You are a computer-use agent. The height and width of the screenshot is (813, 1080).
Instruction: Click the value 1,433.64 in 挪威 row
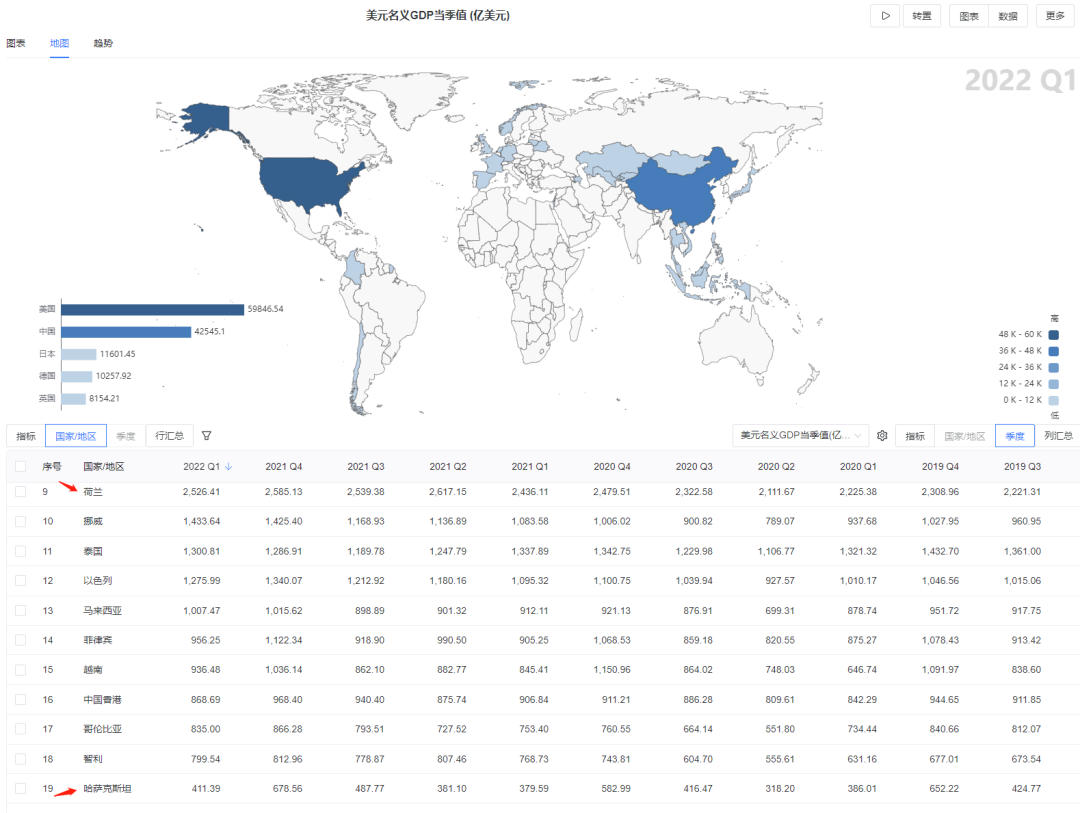pyautogui.click(x=201, y=522)
